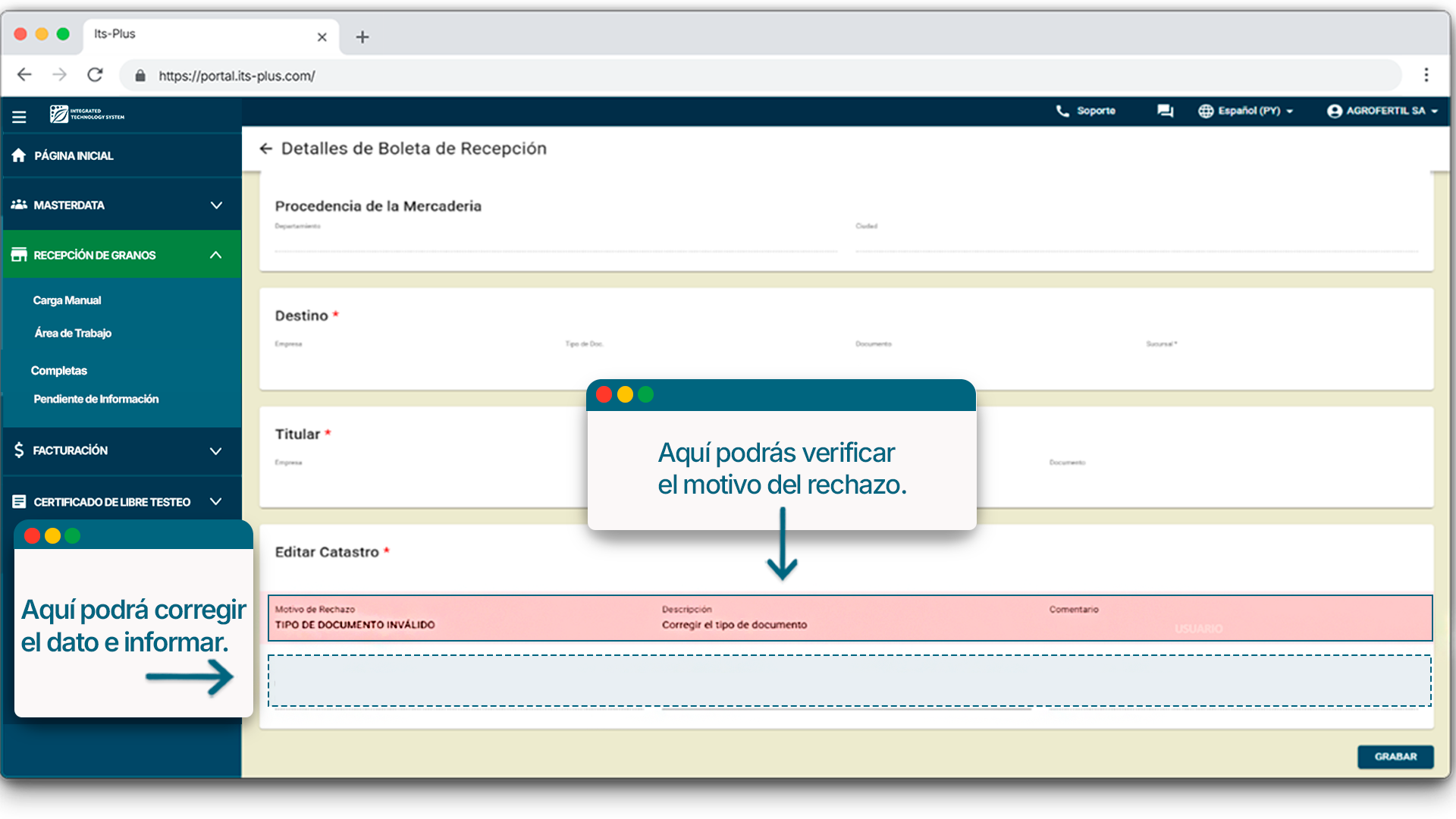Open Pendiente de Información menu item
Viewport: 1456px width, 819px height.
click(96, 399)
